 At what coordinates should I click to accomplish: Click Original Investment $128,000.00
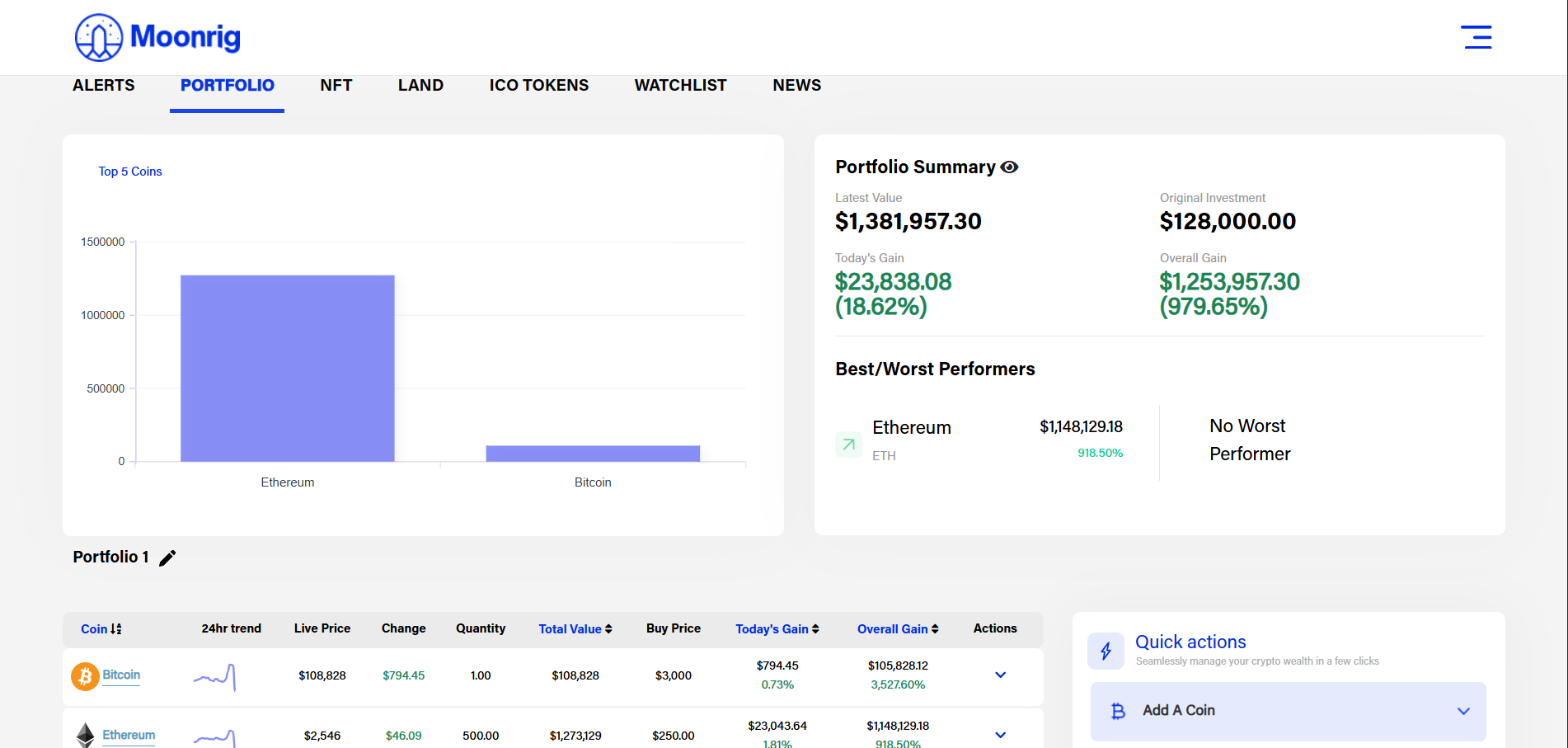1228,221
